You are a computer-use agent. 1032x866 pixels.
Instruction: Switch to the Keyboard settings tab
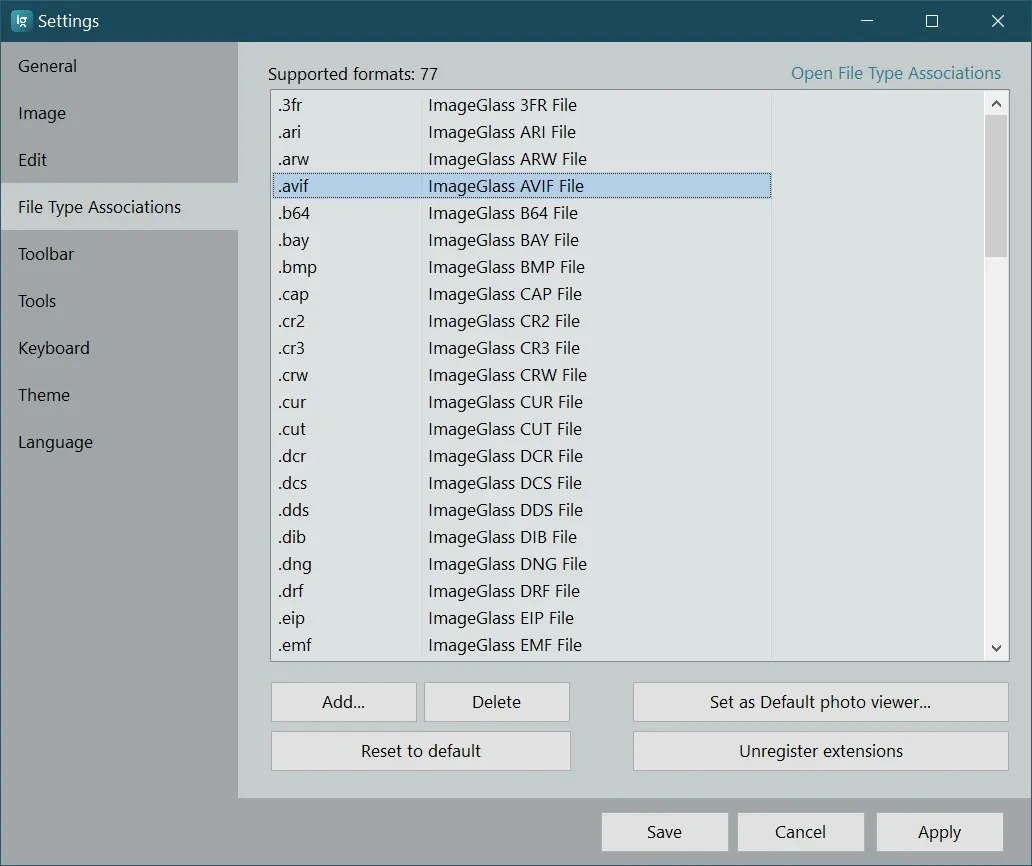(x=119, y=348)
